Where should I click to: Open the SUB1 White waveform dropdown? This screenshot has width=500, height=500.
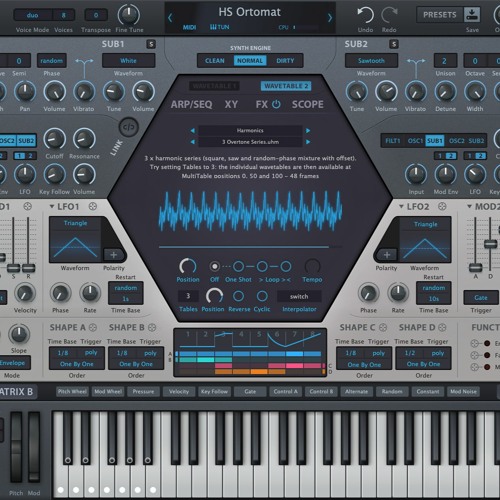point(128,61)
